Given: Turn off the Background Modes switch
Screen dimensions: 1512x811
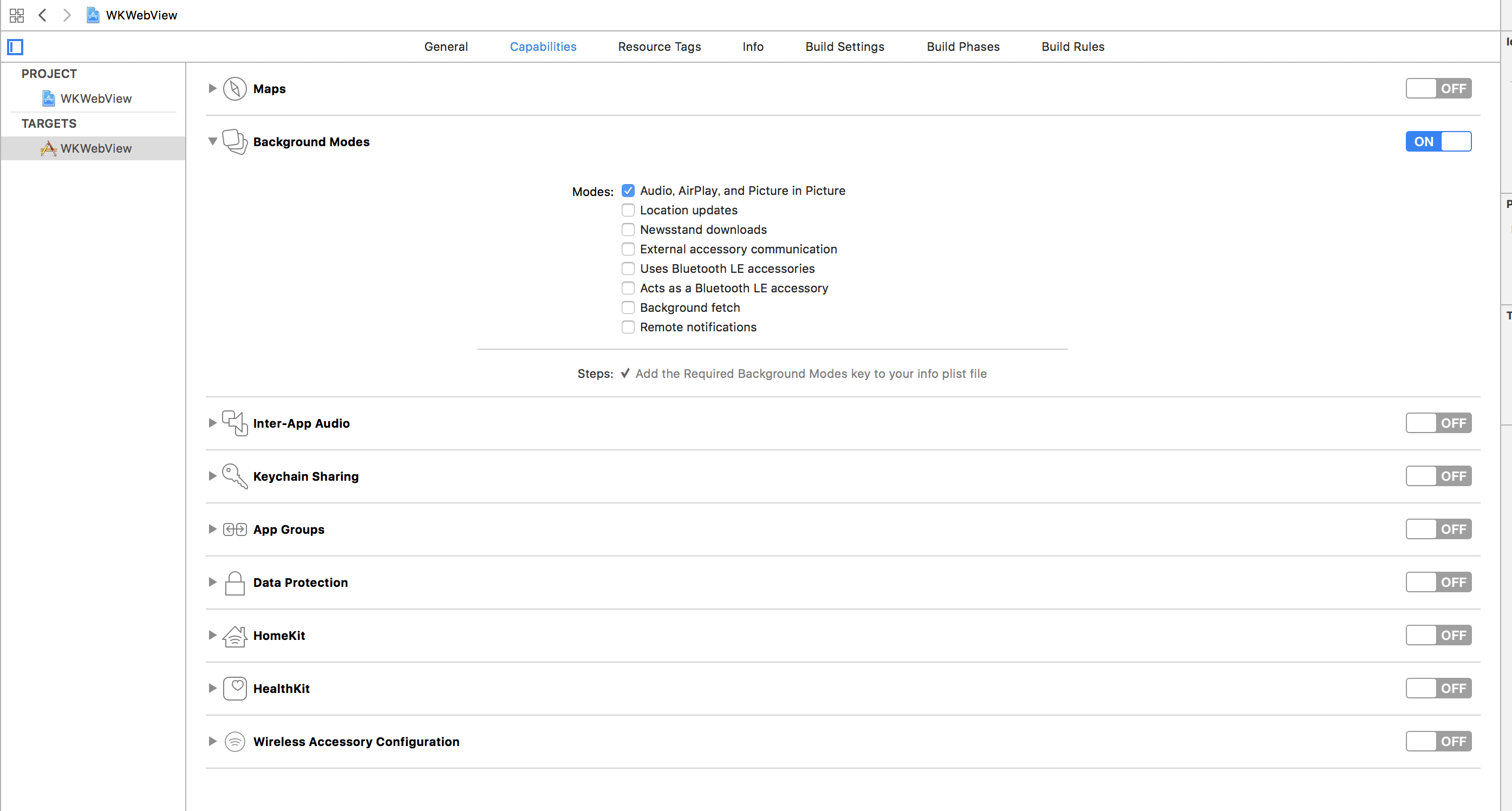Looking at the screenshot, I should pyautogui.click(x=1438, y=141).
